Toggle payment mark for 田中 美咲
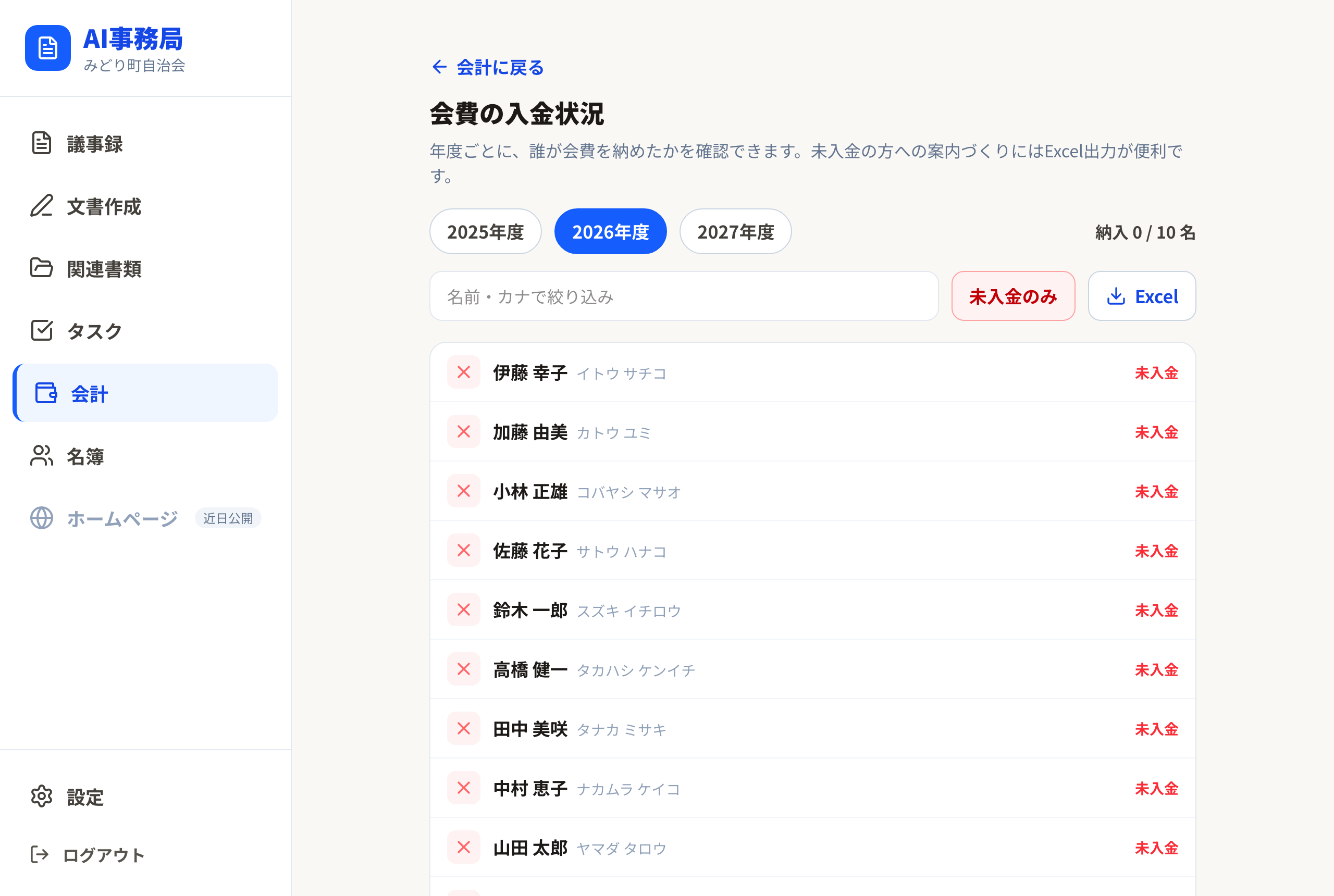 point(464,729)
